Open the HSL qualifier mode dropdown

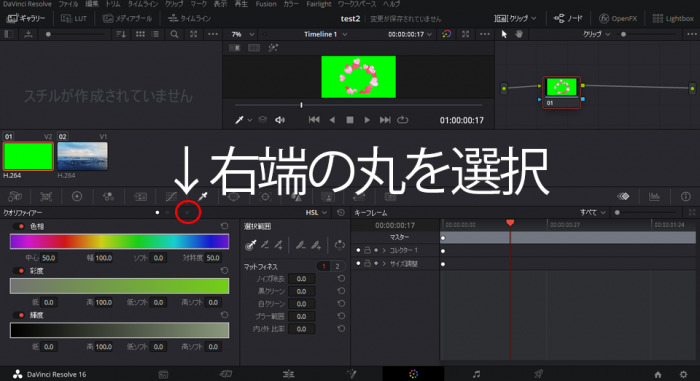coord(317,213)
